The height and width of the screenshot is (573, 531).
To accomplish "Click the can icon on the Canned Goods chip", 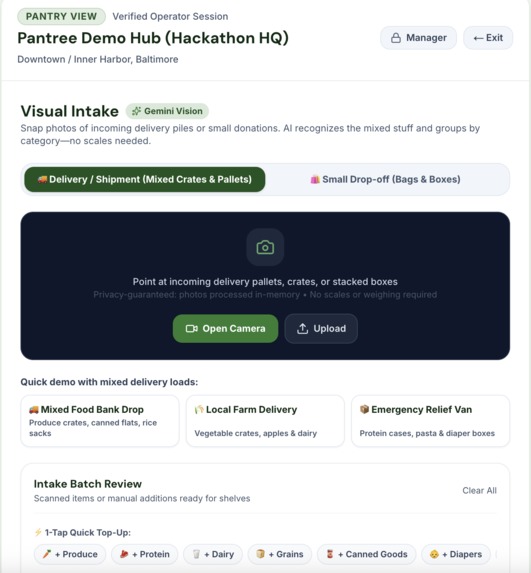I will tap(330, 554).
